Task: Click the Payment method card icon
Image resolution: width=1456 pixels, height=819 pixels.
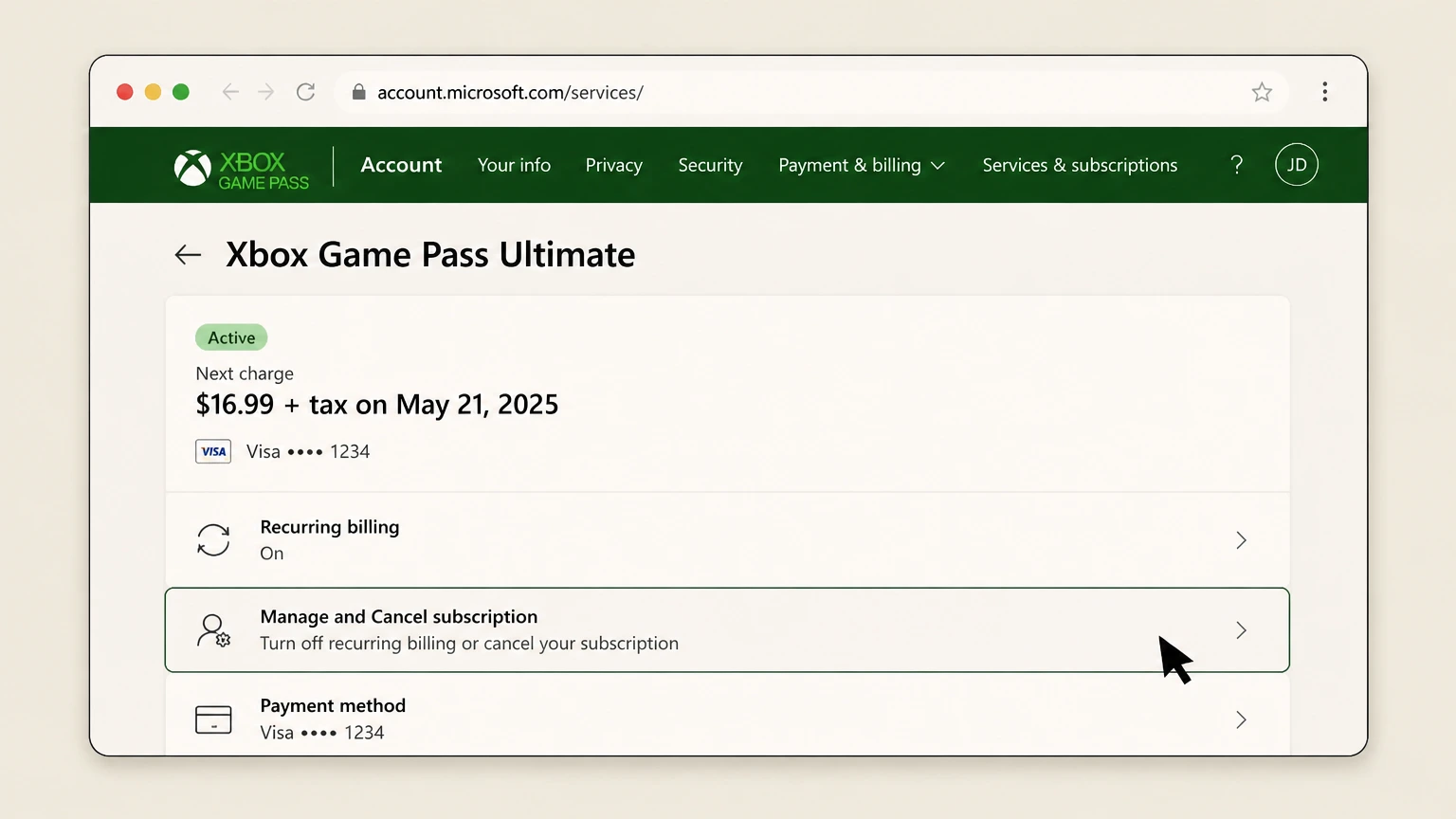Action: click(213, 719)
